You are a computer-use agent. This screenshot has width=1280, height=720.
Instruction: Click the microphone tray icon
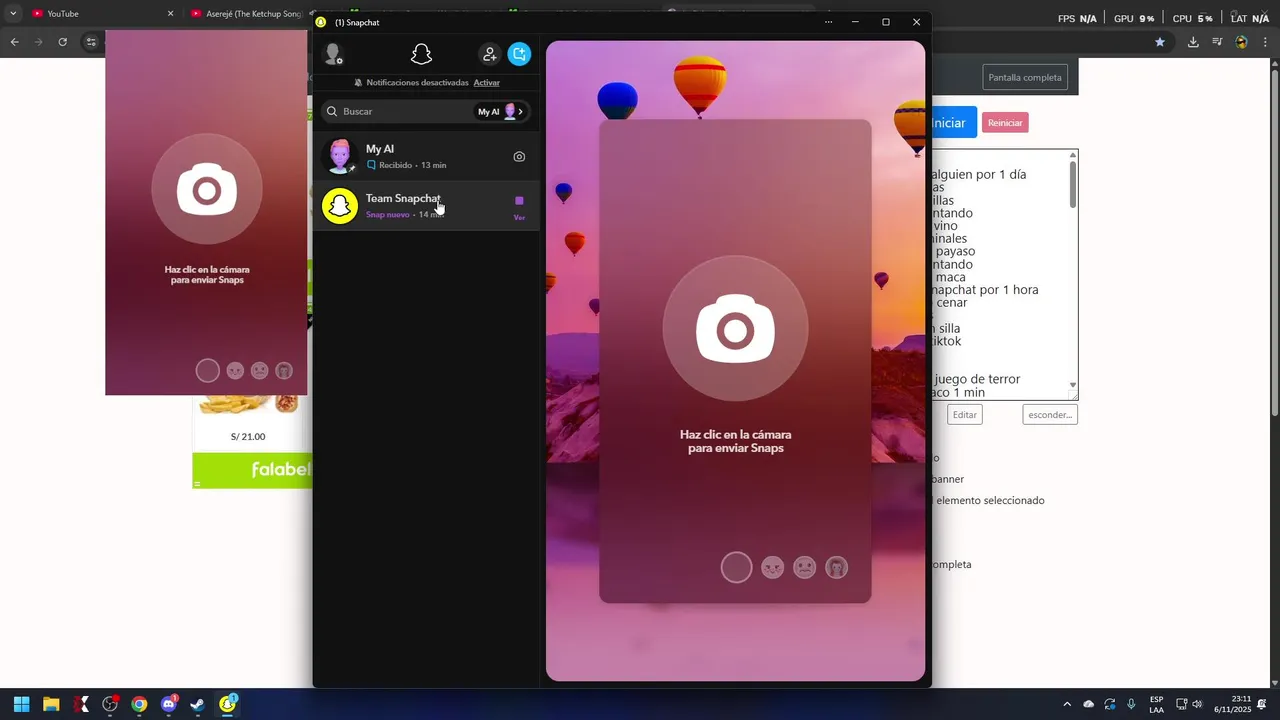(x=1131, y=704)
